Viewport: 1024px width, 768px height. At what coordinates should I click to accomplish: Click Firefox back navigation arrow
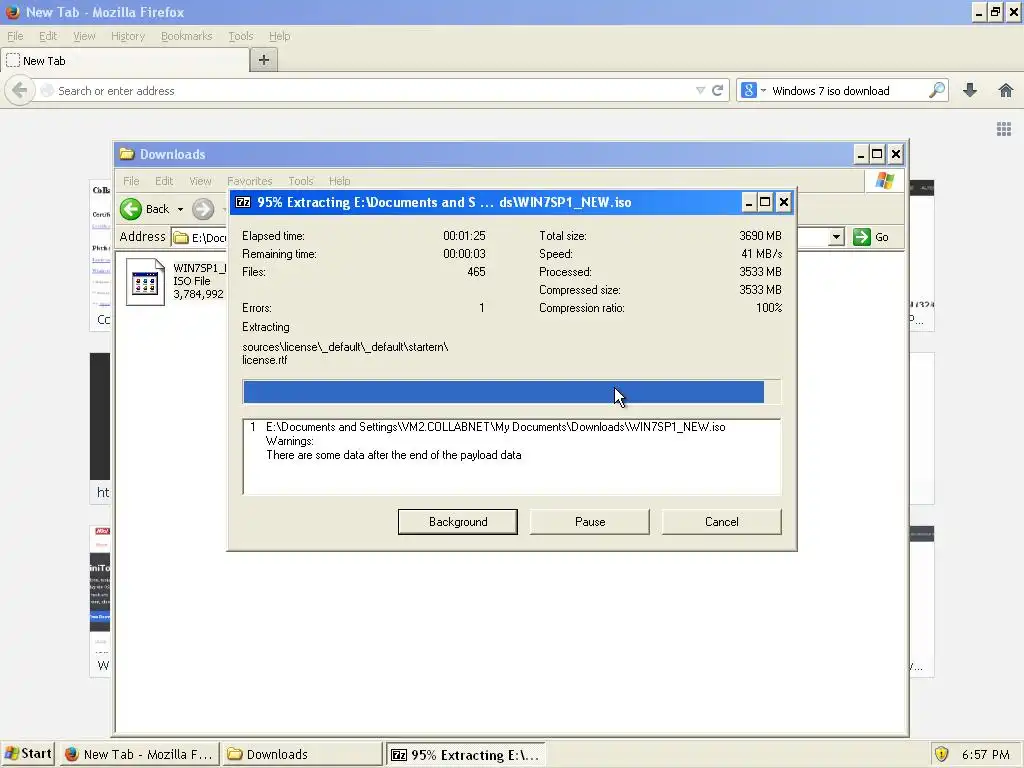pyautogui.click(x=20, y=91)
